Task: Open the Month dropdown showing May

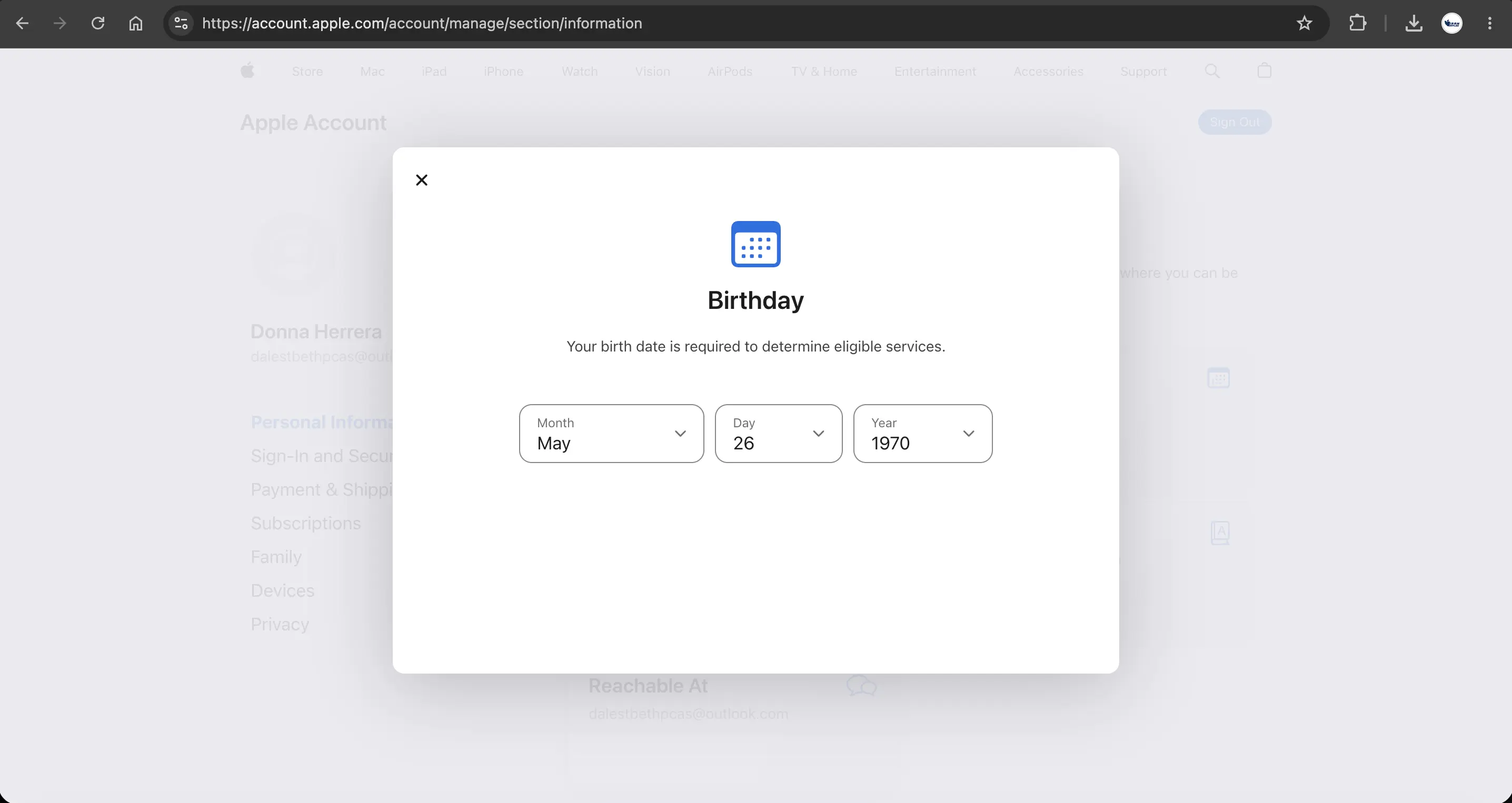Action: [611, 434]
